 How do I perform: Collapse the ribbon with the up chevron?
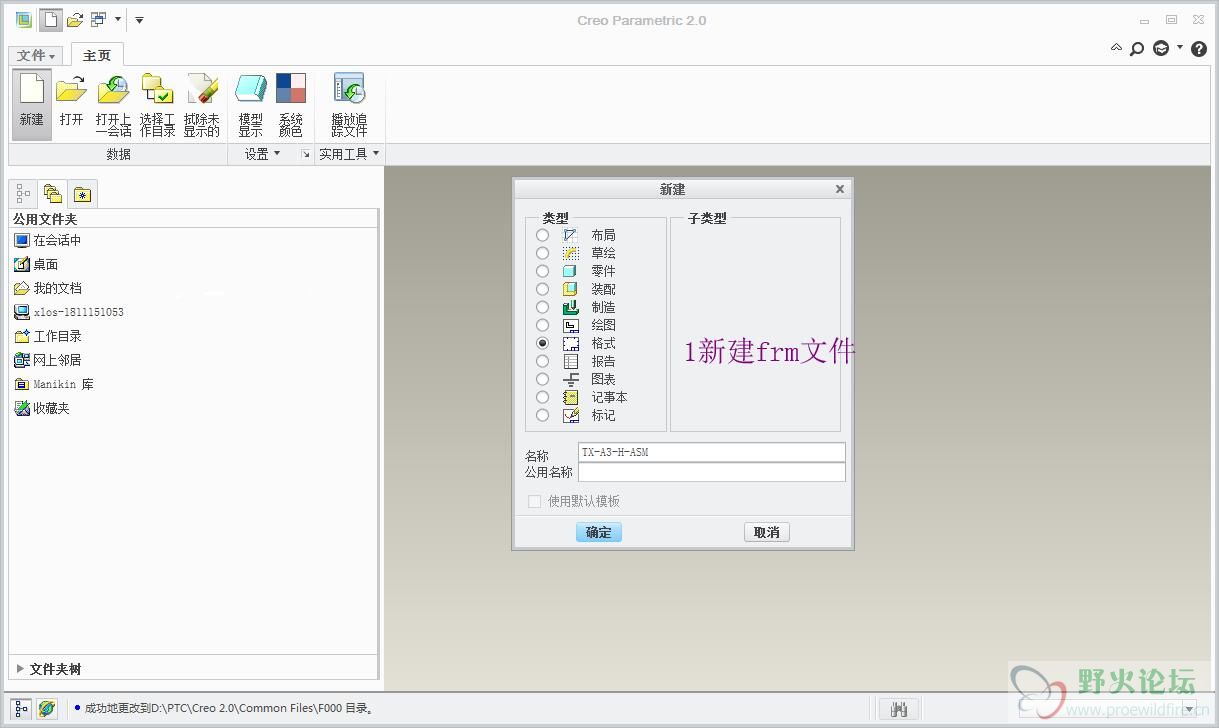(1116, 48)
